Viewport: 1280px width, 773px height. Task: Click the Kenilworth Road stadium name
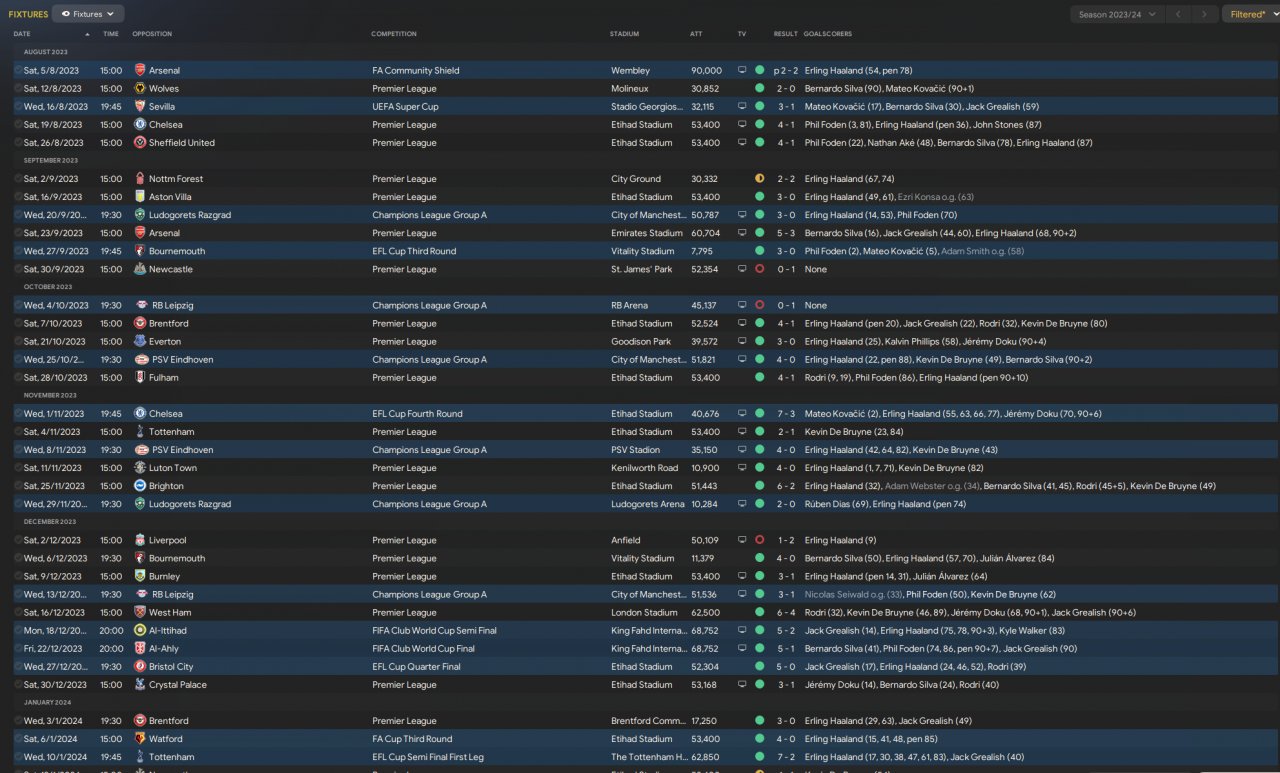pos(644,468)
